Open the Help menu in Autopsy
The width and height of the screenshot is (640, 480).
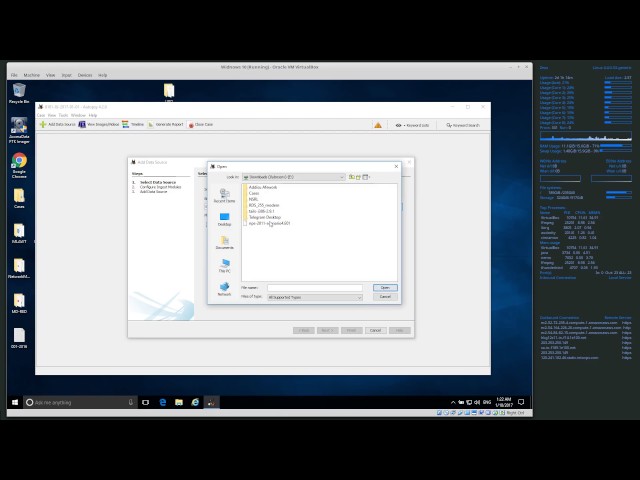[93, 116]
